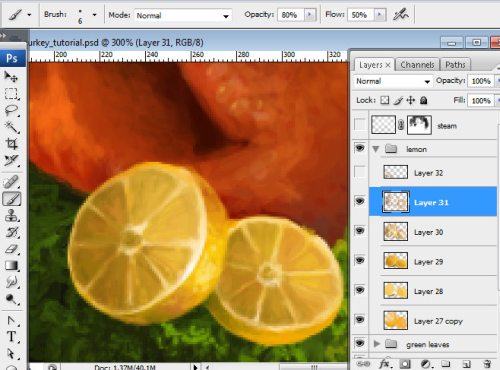This screenshot has height=370, width=500.
Task: Toggle lock all
Action: tap(424, 100)
